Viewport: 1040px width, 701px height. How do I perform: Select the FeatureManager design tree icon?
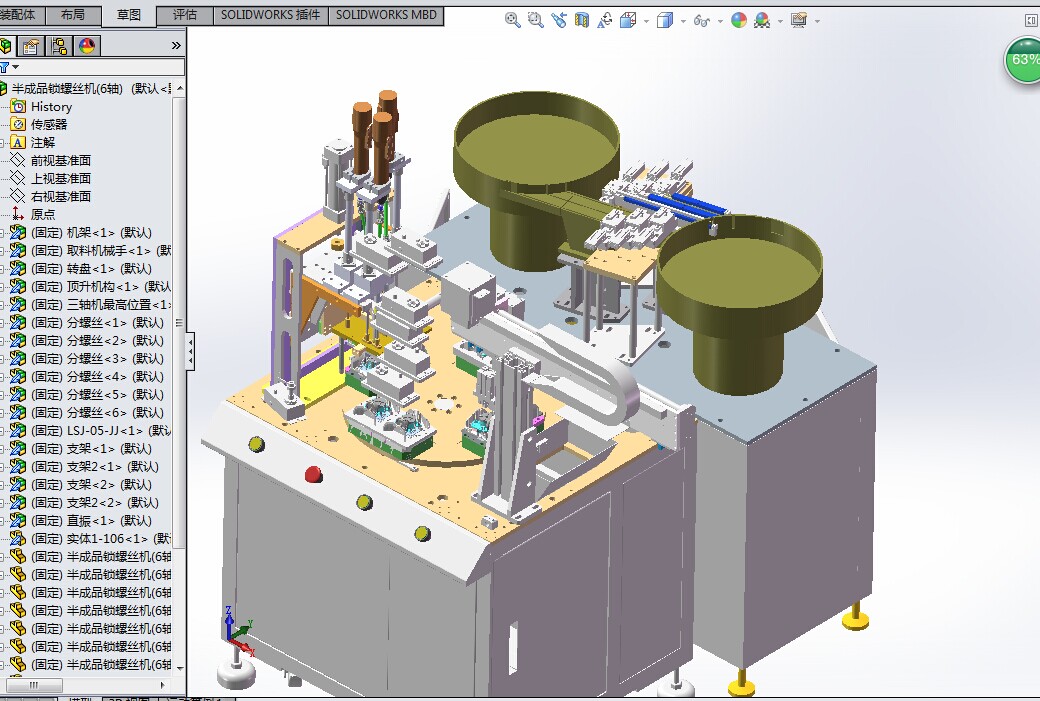pos(7,46)
